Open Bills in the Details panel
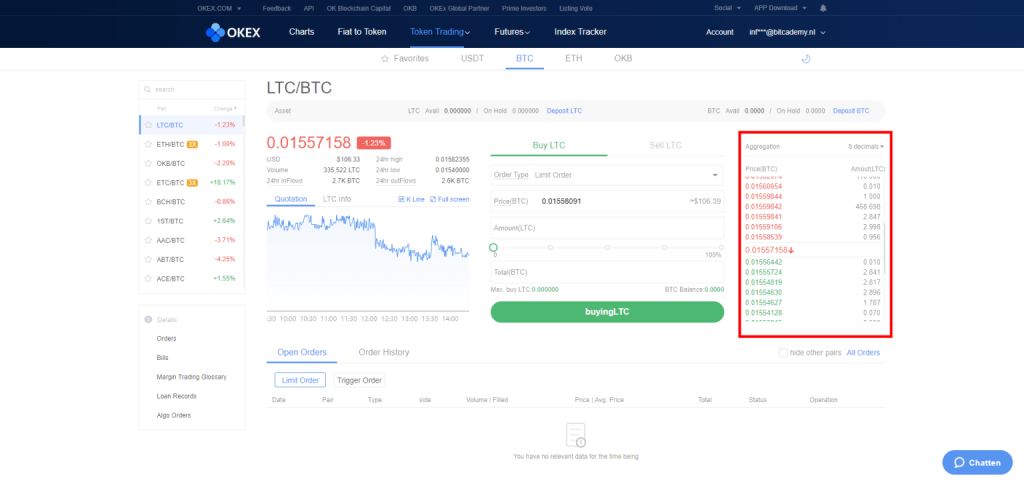Image resolution: width=1024 pixels, height=480 pixels. click(x=163, y=358)
